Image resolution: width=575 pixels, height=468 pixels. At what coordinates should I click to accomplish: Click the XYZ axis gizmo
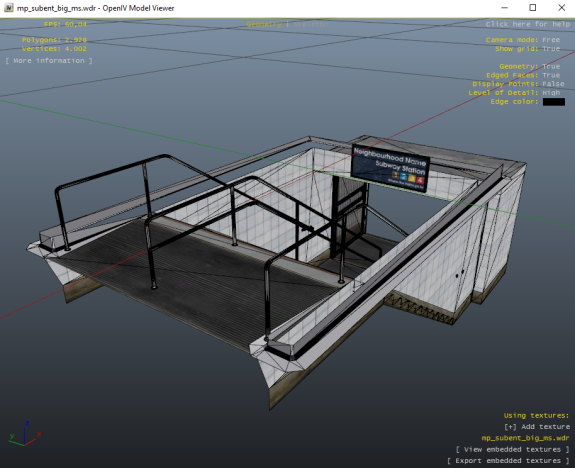(25, 434)
